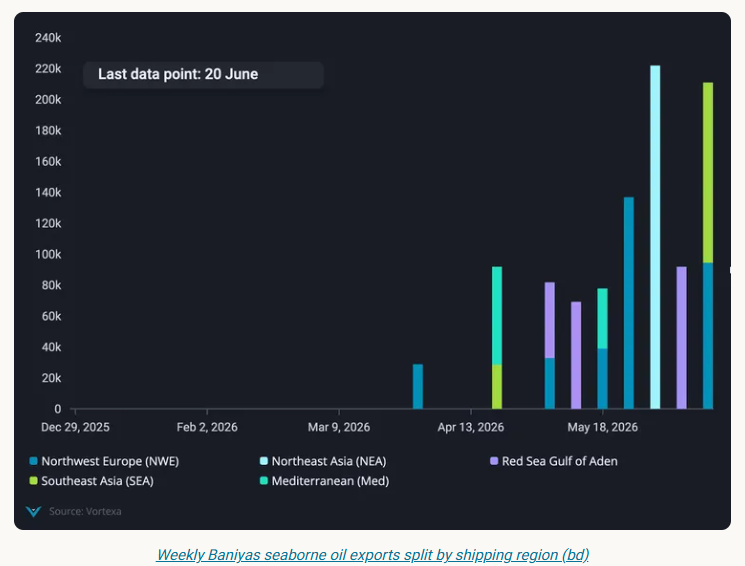Select the tallest light-blue Northeast Asia bar

coord(655,237)
